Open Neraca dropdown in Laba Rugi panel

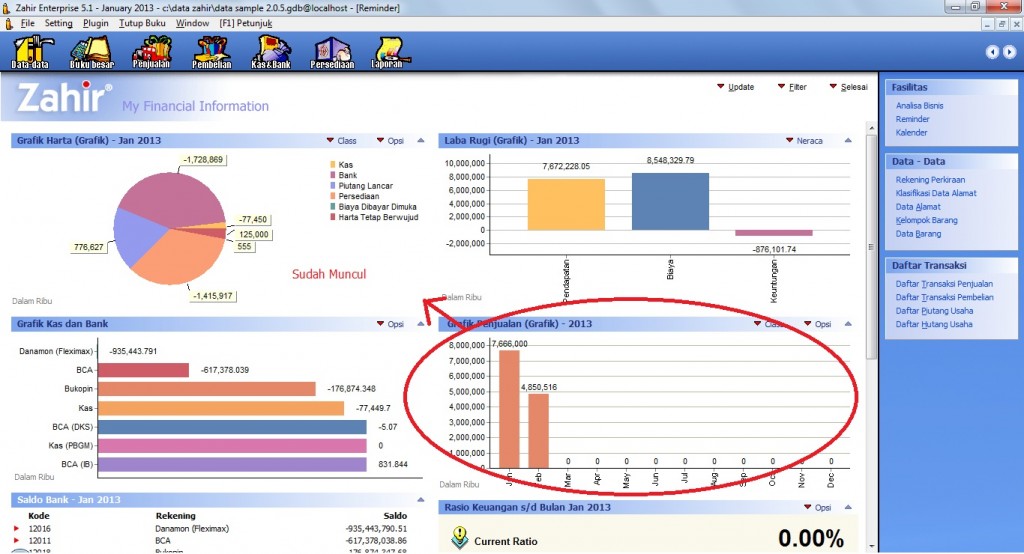pos(804,141)
